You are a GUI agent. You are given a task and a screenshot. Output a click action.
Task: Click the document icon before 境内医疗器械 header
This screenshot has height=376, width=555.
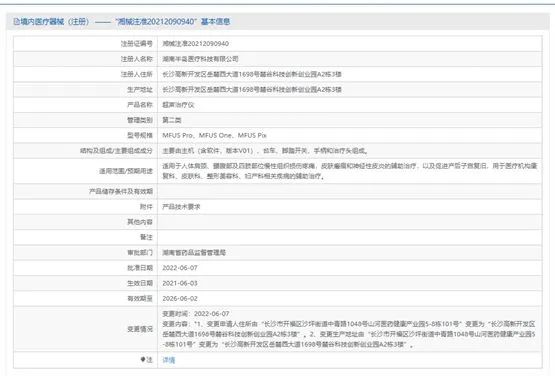[x=16, y=22]
